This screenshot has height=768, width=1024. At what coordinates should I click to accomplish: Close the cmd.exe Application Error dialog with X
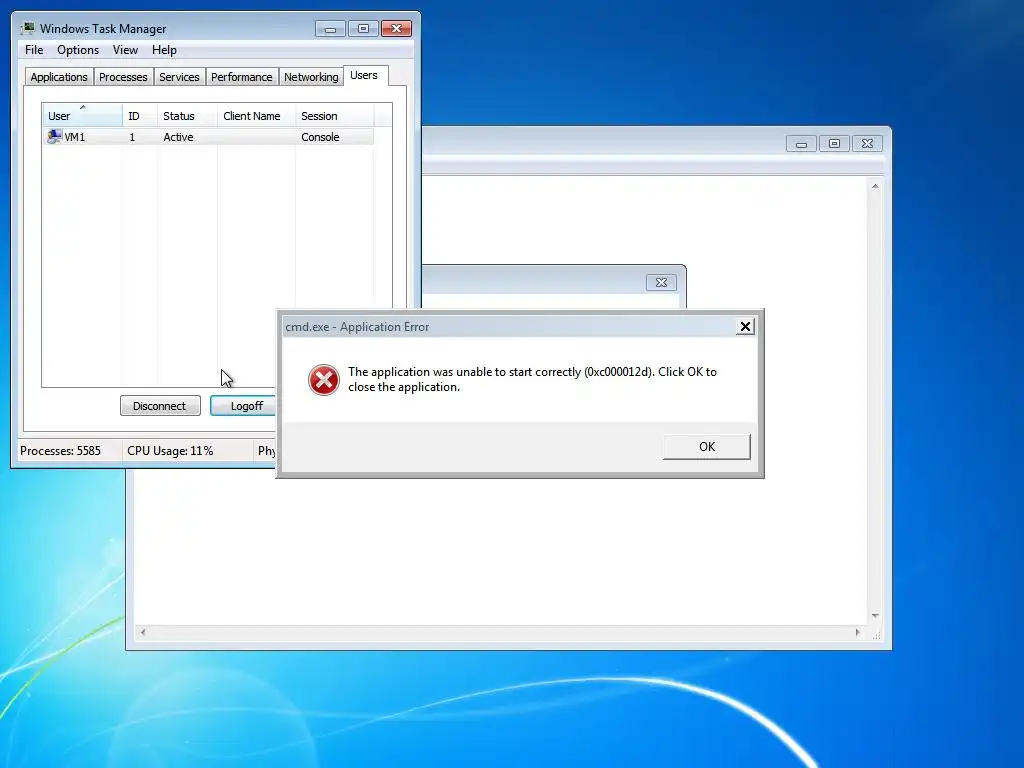[745, 327]
